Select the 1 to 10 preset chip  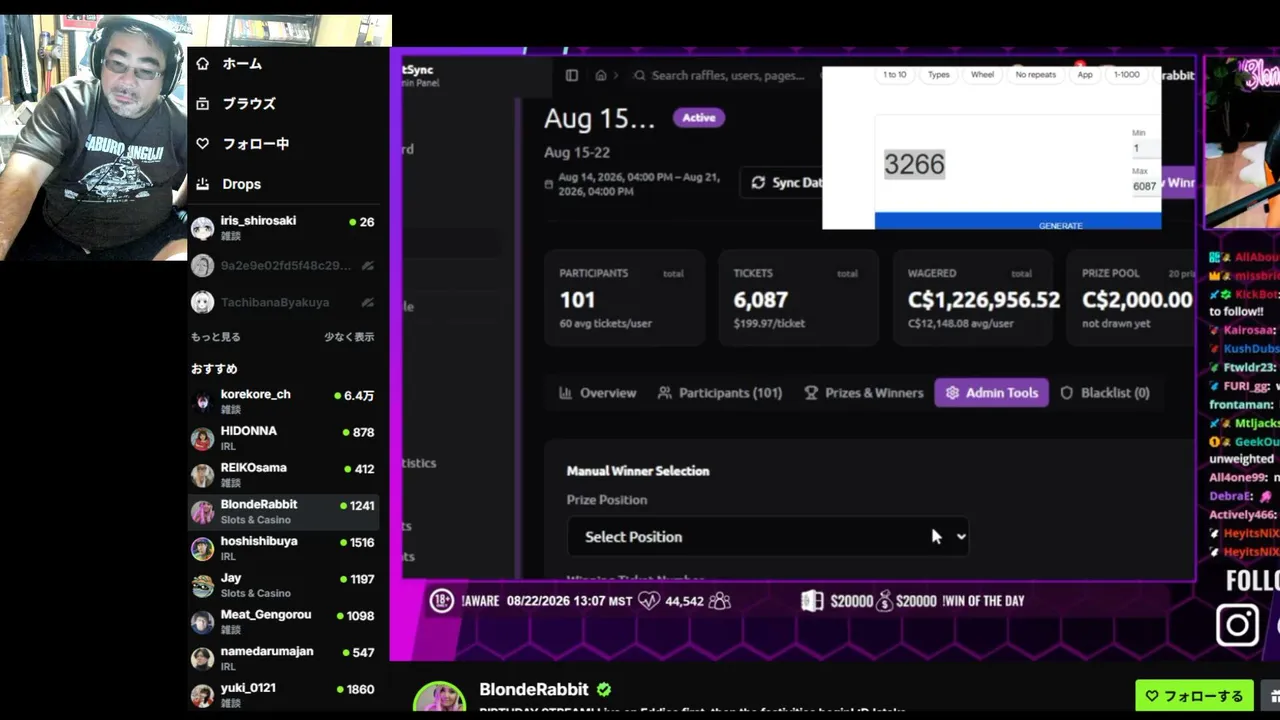[895, 75]
